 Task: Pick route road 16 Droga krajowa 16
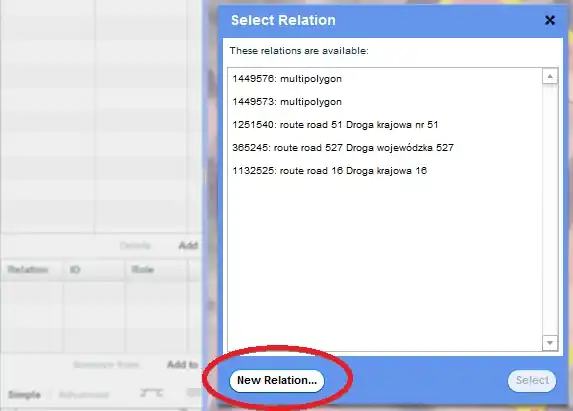click(385, 171)
